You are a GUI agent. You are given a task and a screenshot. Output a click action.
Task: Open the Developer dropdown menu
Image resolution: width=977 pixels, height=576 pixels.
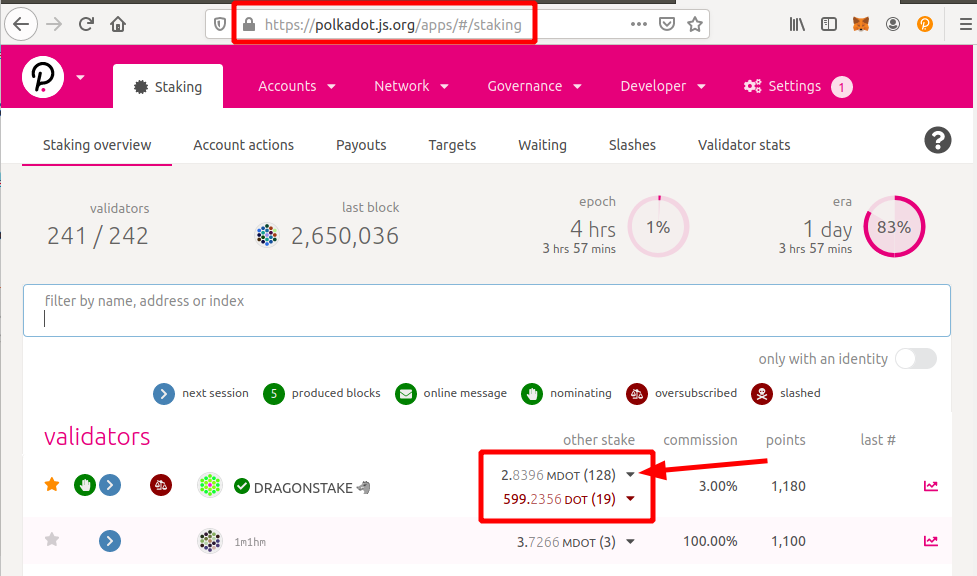[x=662, y=86]
